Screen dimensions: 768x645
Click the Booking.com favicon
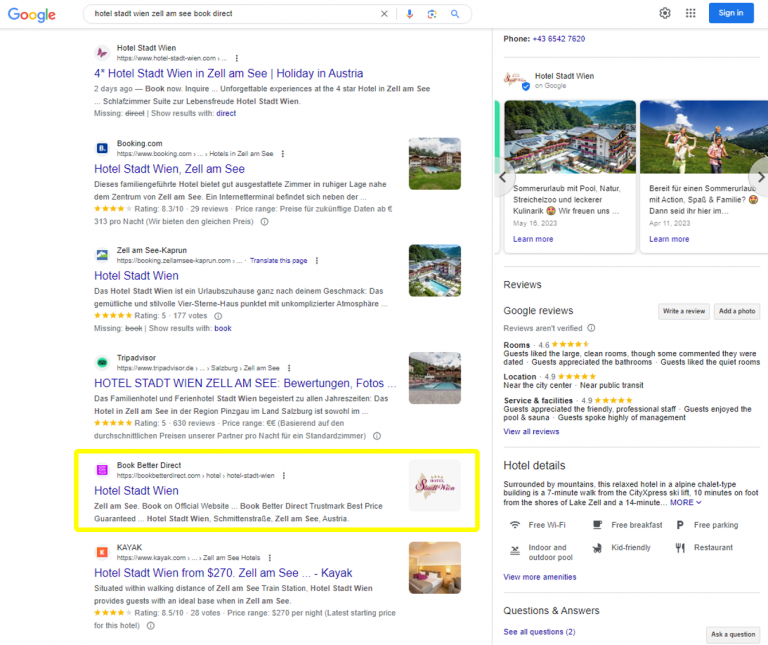pyautogui.click(x=102, y=148)
